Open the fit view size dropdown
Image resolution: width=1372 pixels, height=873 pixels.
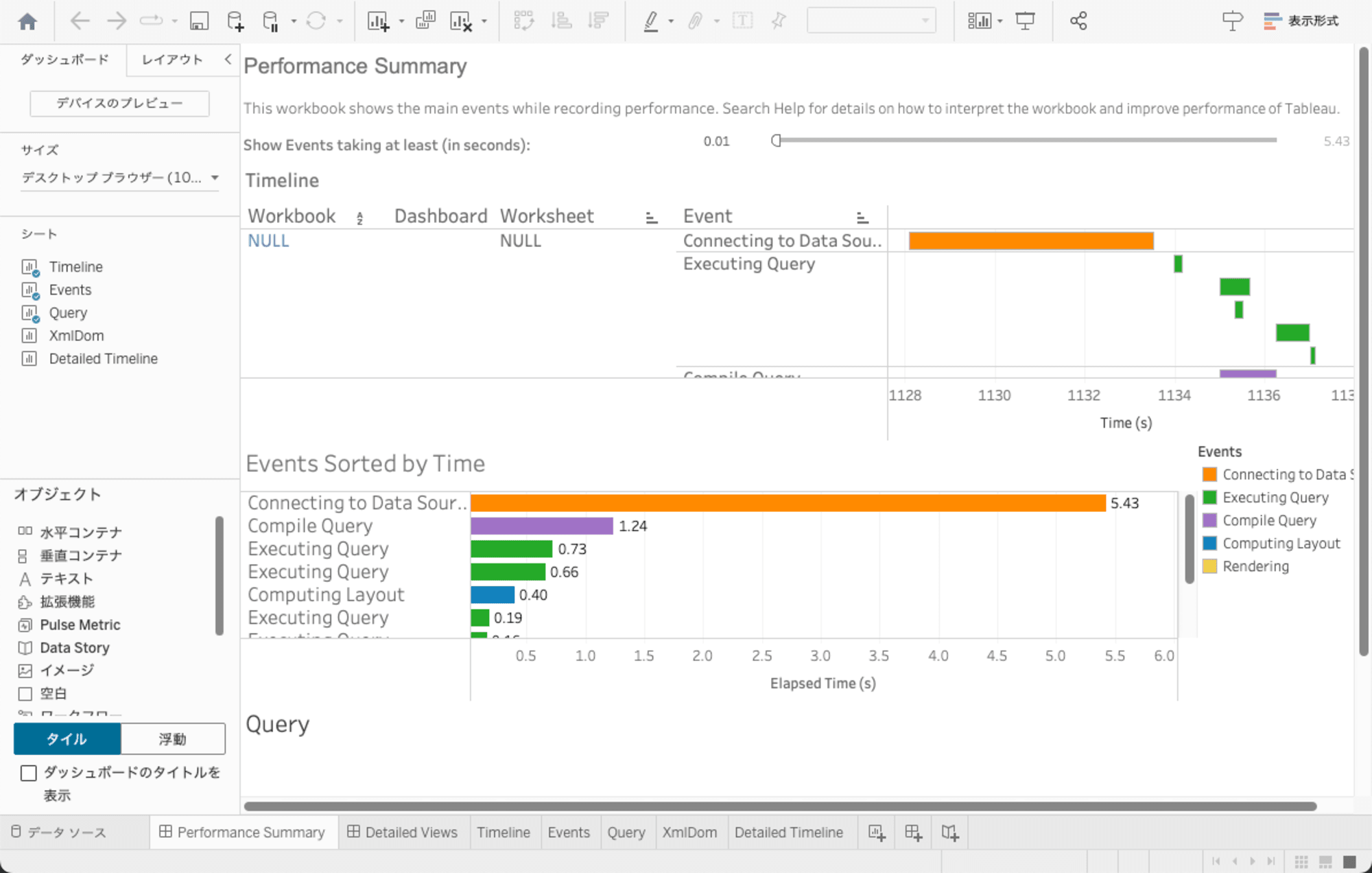pyautogui.click(x=871, y=21)
